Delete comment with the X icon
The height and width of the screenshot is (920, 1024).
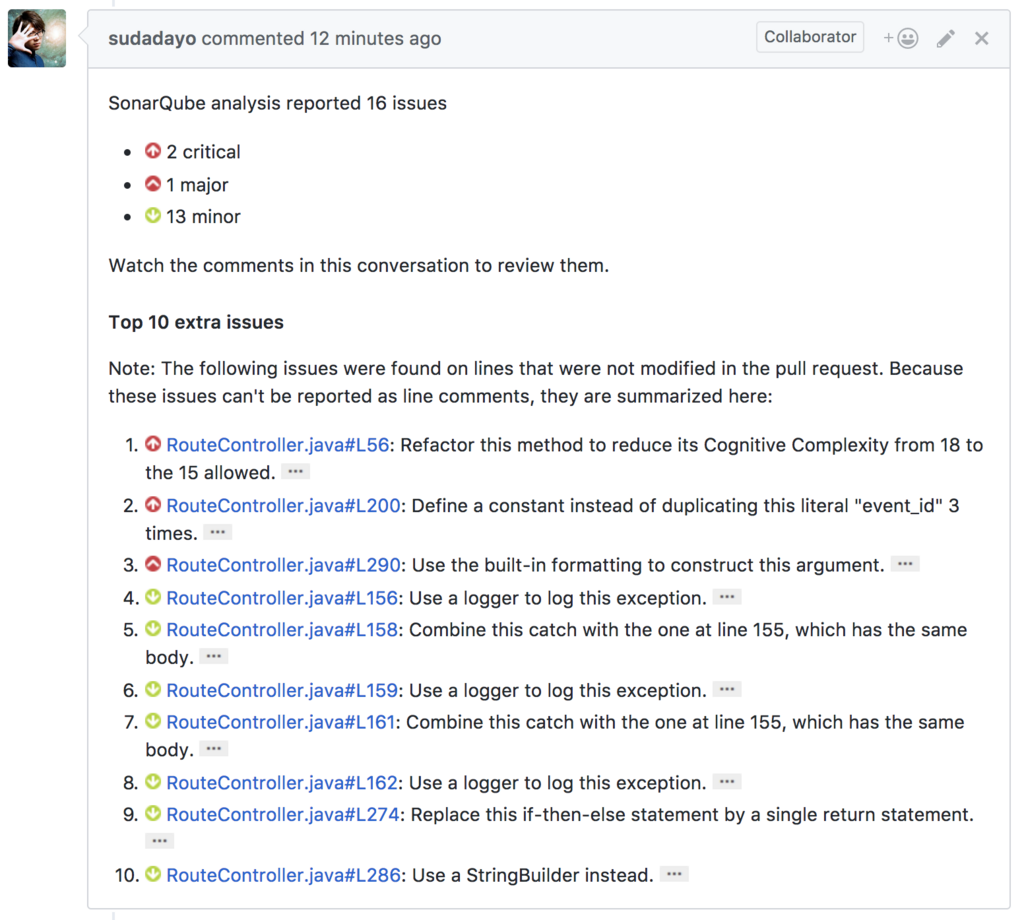(x=981, y=38)
